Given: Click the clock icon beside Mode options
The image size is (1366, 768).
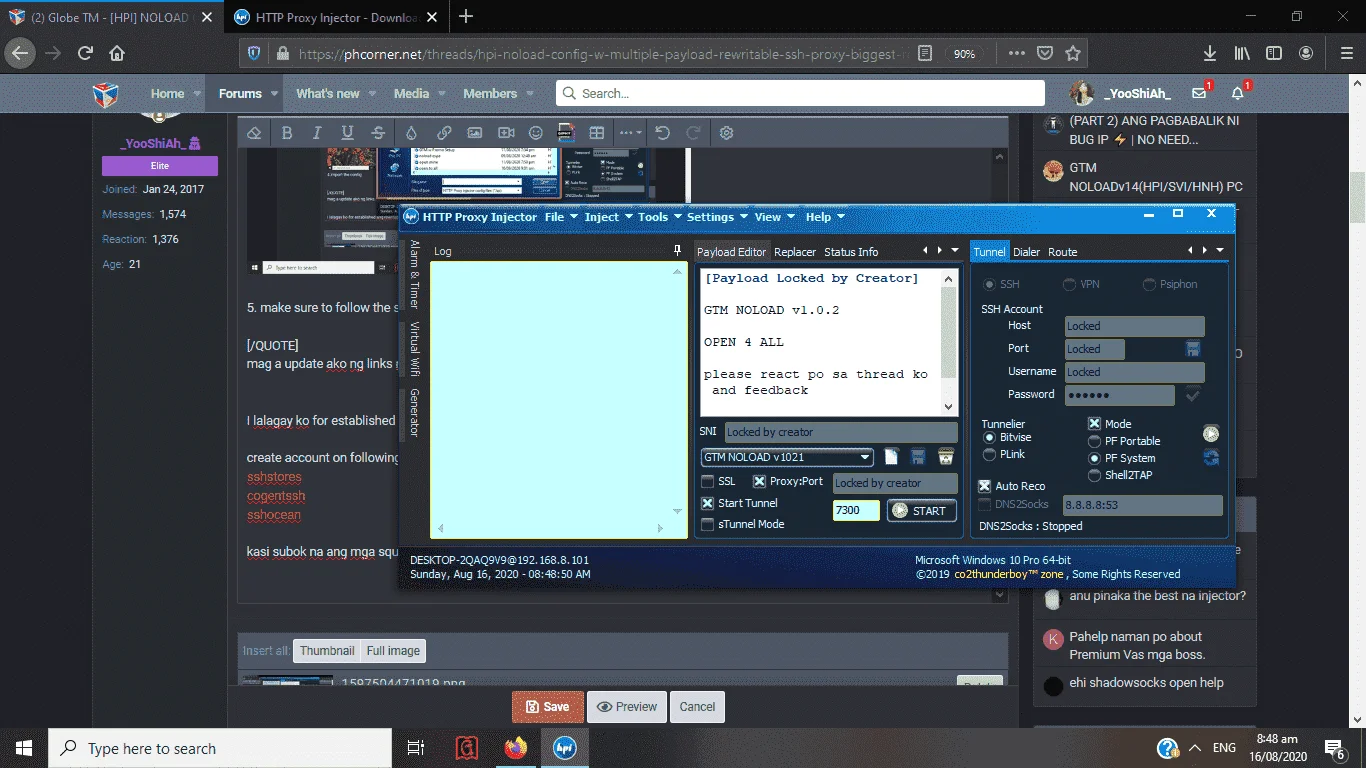Looking at the screenshot, I should pyautogui.click(x=1211, y=433).
